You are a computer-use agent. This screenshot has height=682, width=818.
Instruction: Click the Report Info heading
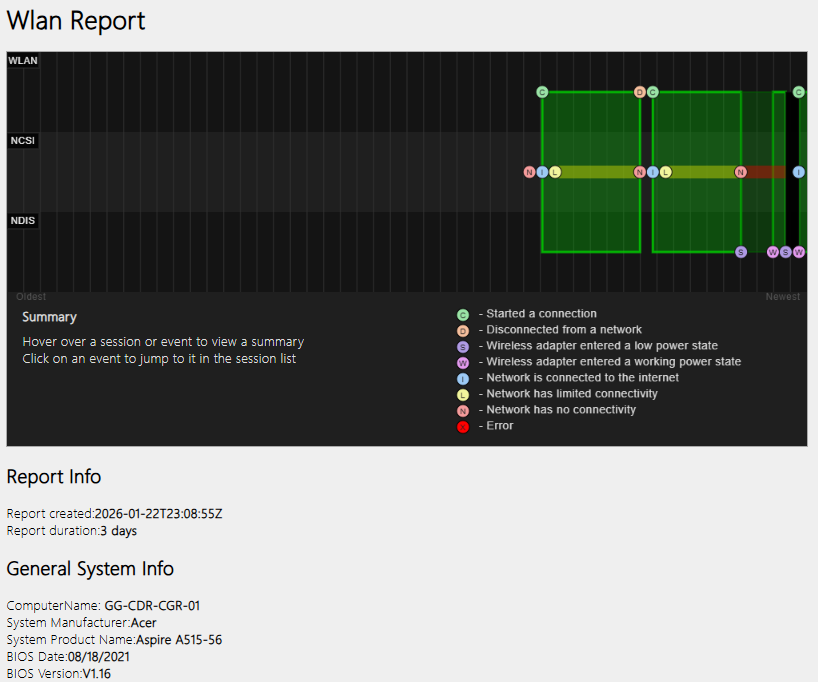(x=54, y=477)
